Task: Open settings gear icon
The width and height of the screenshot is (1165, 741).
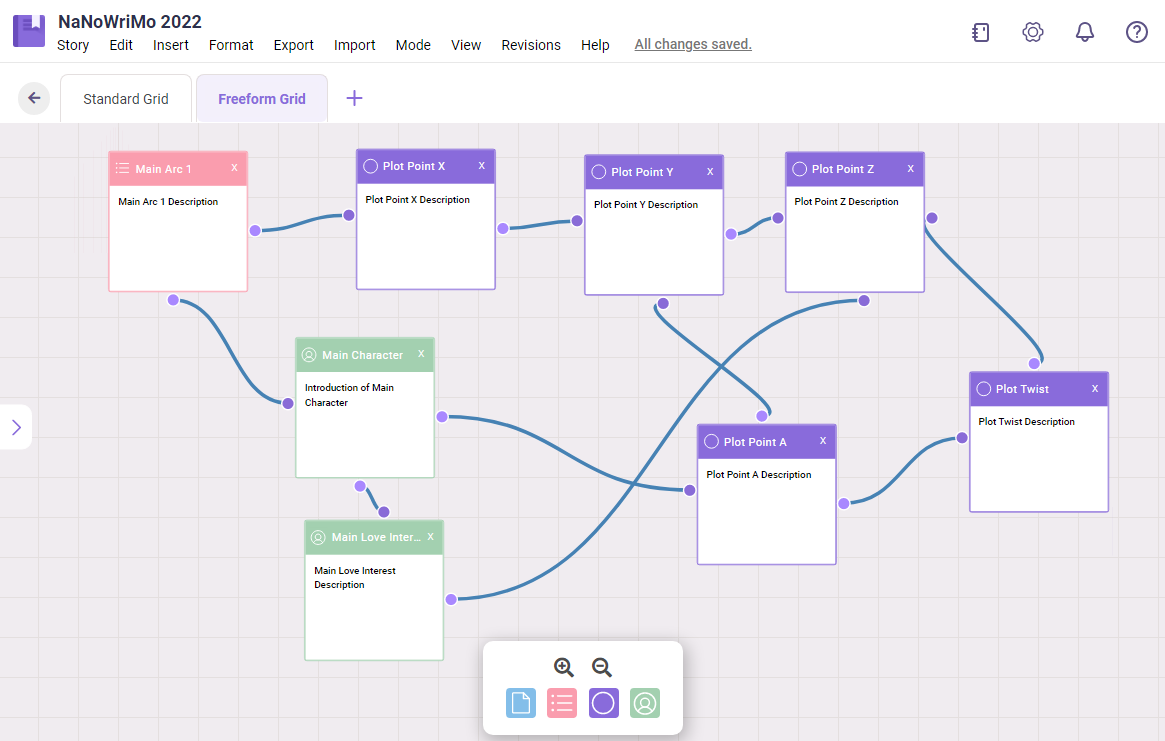Action: click(1033, 32)
